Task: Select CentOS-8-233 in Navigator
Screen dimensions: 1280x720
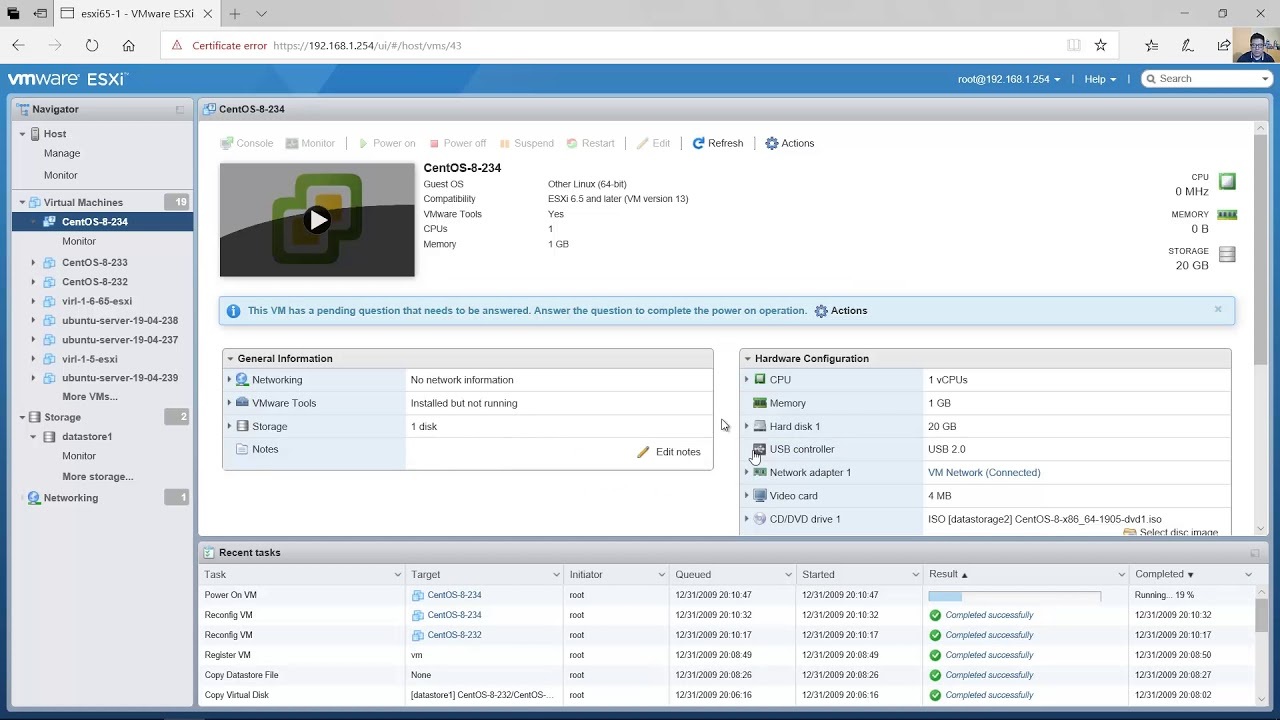Action: click(x=95, y=262)
